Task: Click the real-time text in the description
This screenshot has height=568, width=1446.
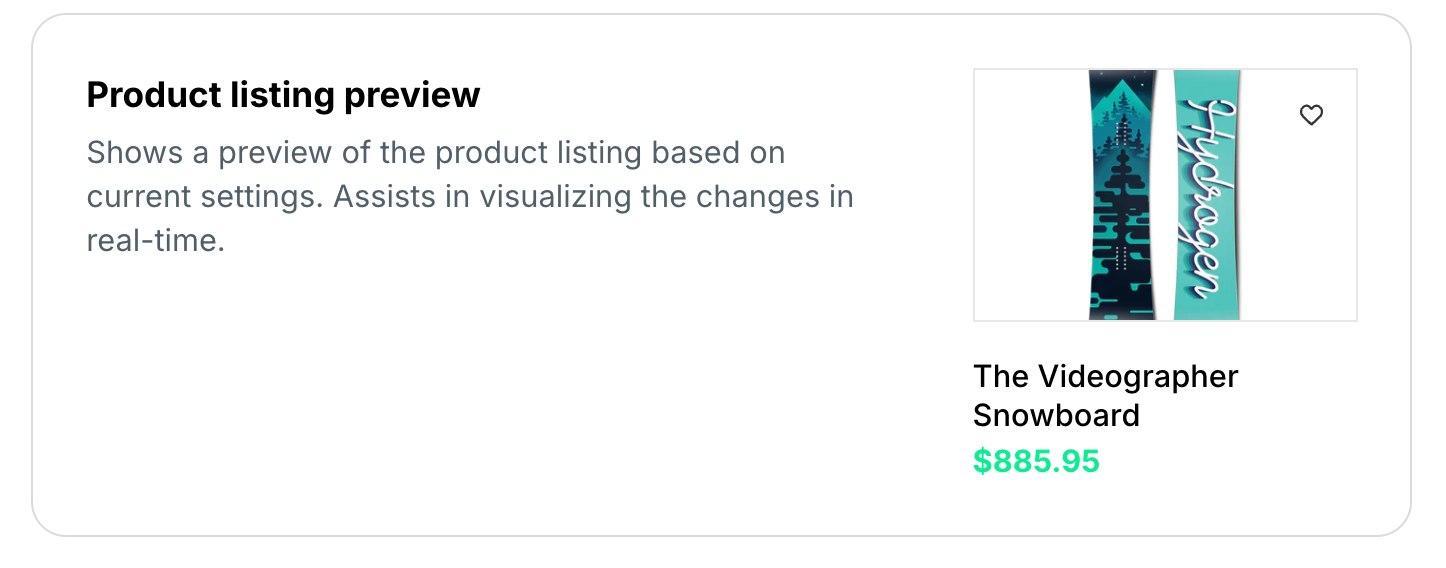Action: [155, 241]
